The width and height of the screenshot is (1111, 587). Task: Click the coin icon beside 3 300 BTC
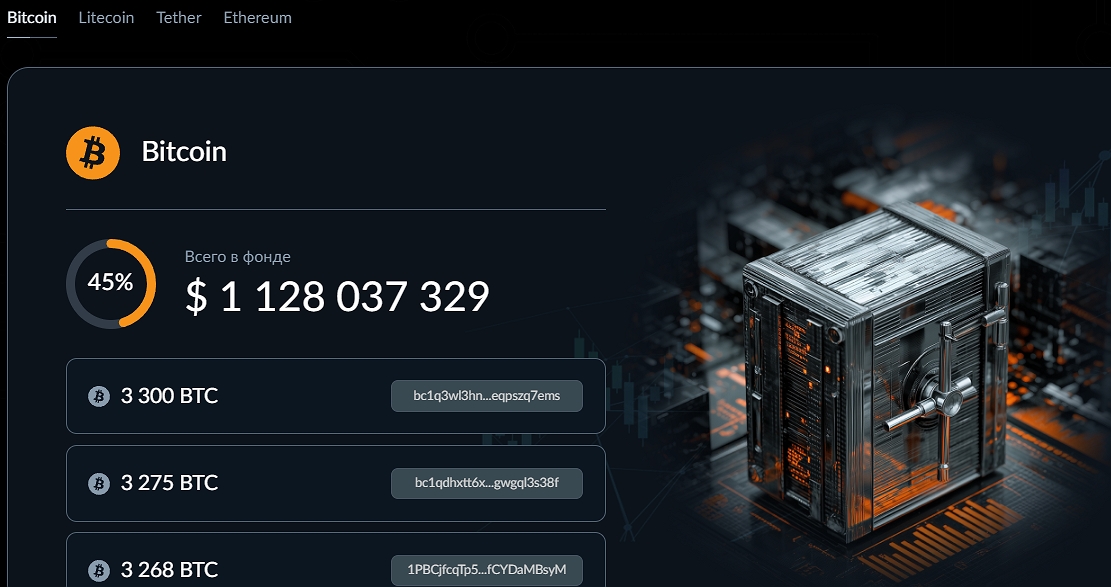[98, 396]
